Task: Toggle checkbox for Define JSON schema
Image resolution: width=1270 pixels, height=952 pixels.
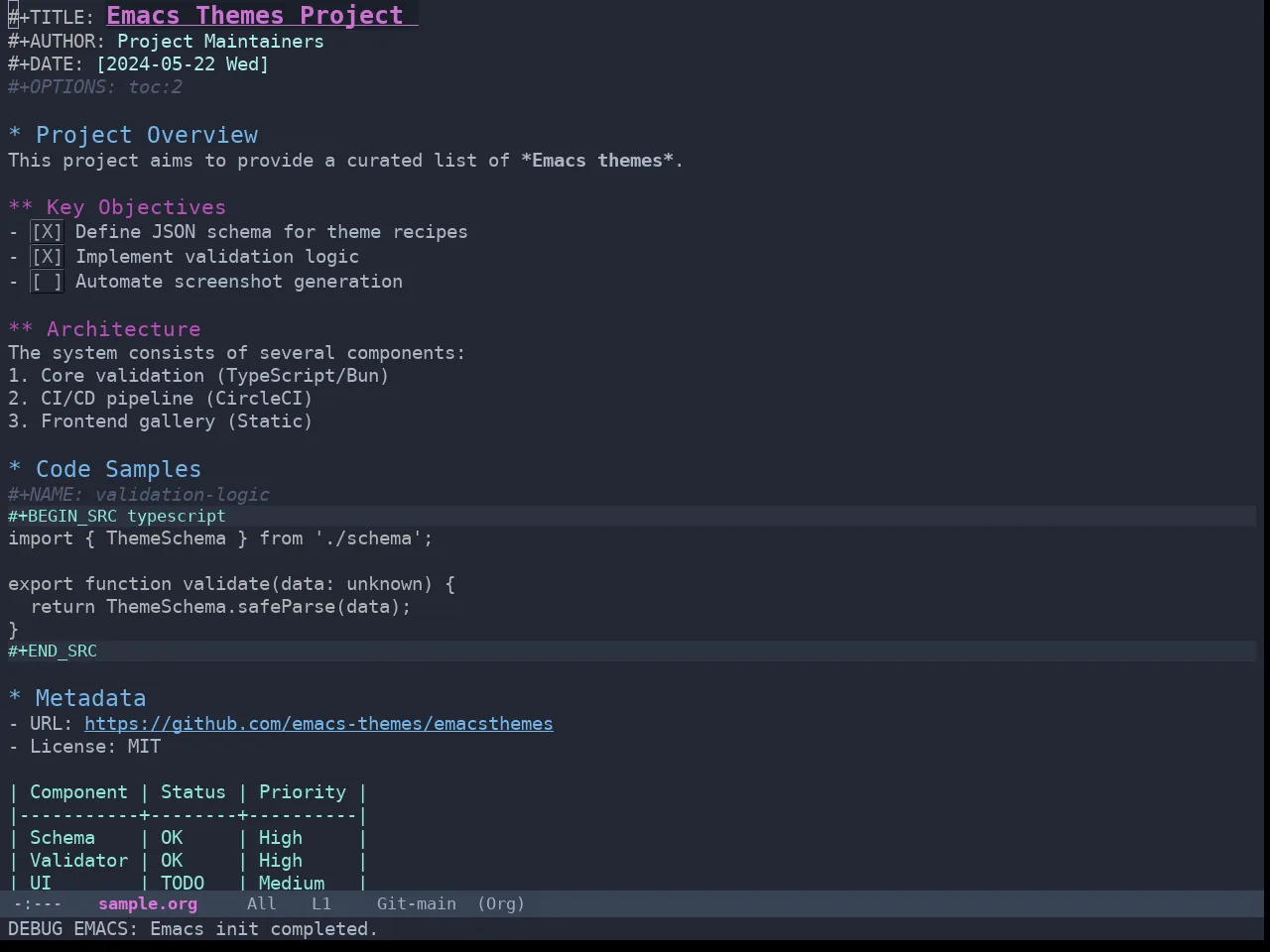Action: pos(47,232)
